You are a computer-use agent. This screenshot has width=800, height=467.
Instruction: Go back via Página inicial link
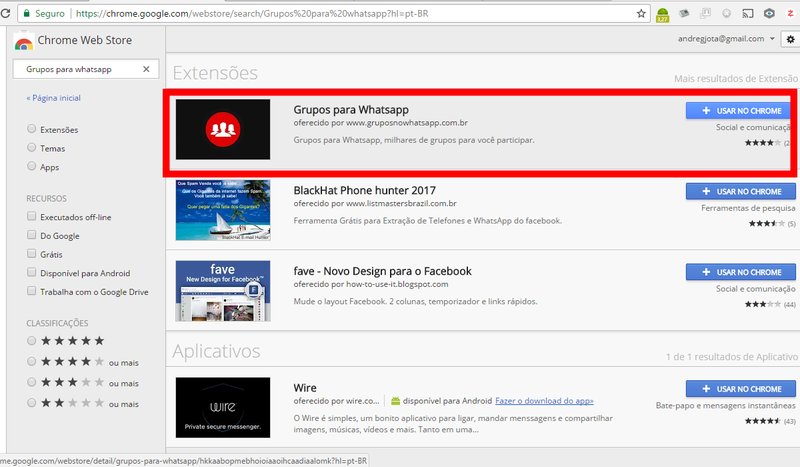(54, 98)
